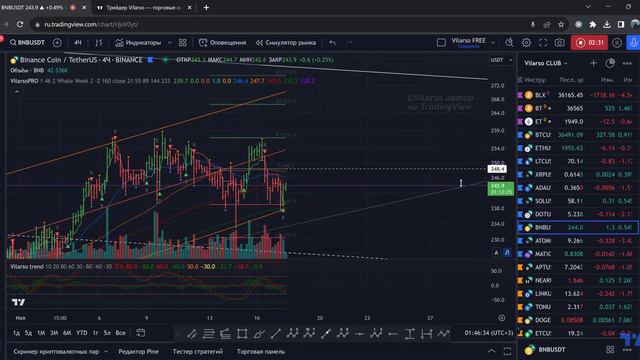
Task: Reload the browser page
Action: tap(20, 24)
